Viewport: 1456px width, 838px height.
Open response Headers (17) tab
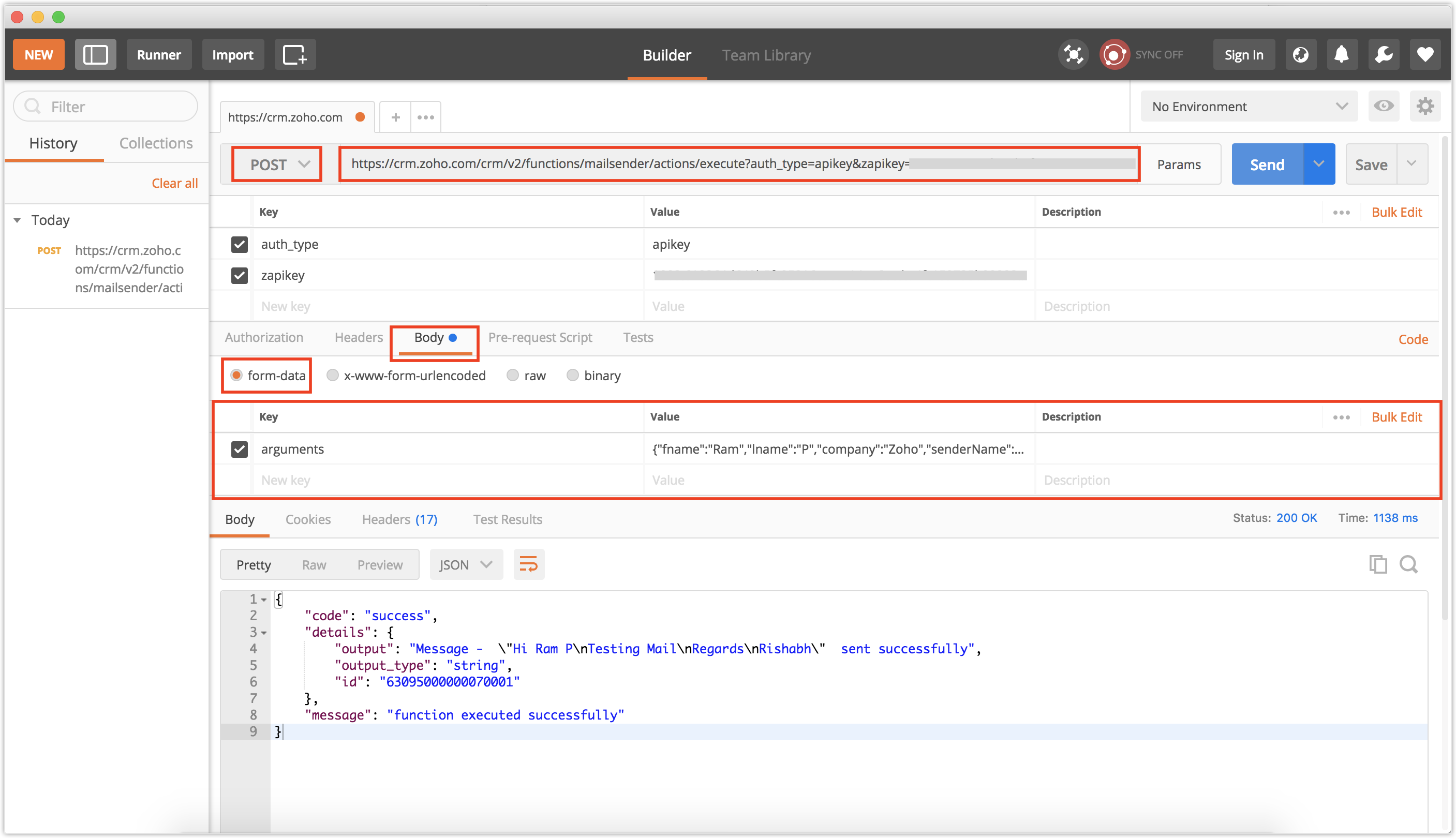[399, 519]
